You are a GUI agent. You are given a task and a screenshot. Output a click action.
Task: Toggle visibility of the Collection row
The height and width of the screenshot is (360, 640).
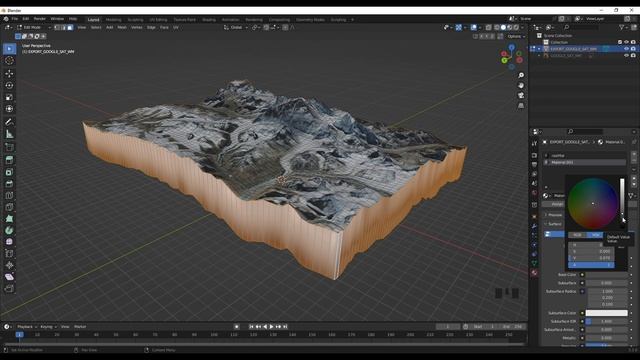[627, 42]
